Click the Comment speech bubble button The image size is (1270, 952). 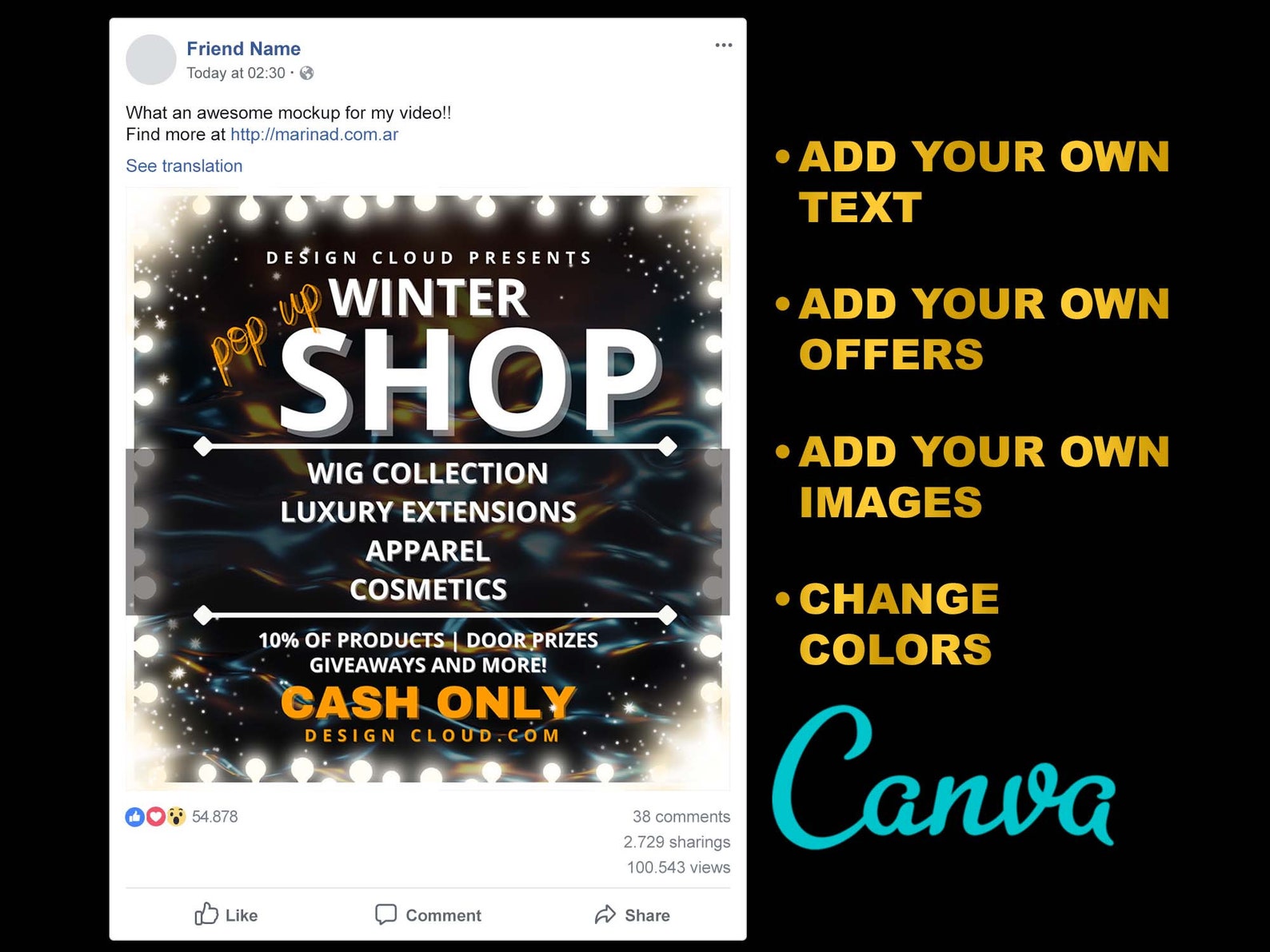428,914
